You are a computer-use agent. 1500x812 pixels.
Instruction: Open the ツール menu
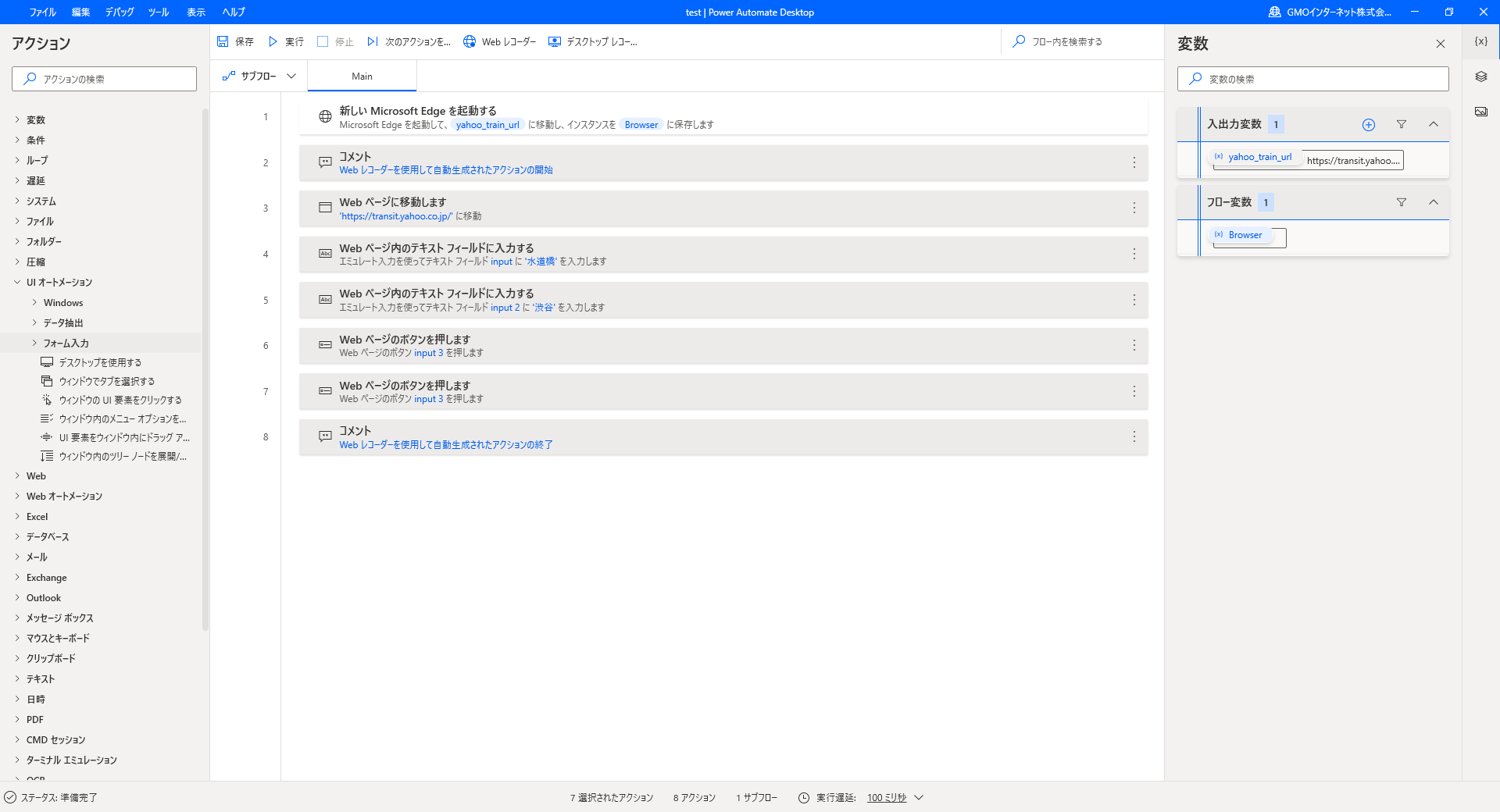pyautogui.click(x=159, y=12)
